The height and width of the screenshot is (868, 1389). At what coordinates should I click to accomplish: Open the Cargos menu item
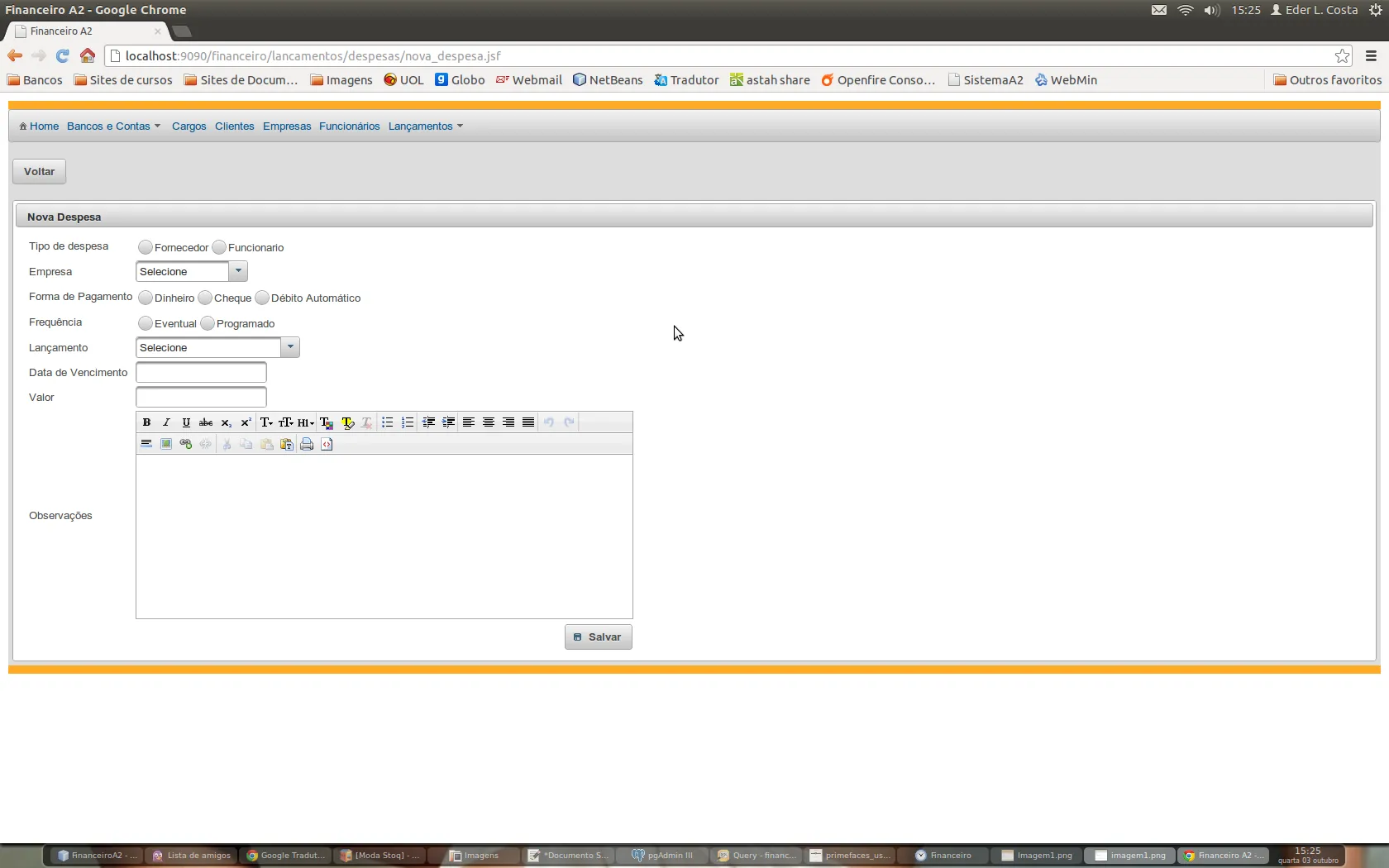pos(189,126)
